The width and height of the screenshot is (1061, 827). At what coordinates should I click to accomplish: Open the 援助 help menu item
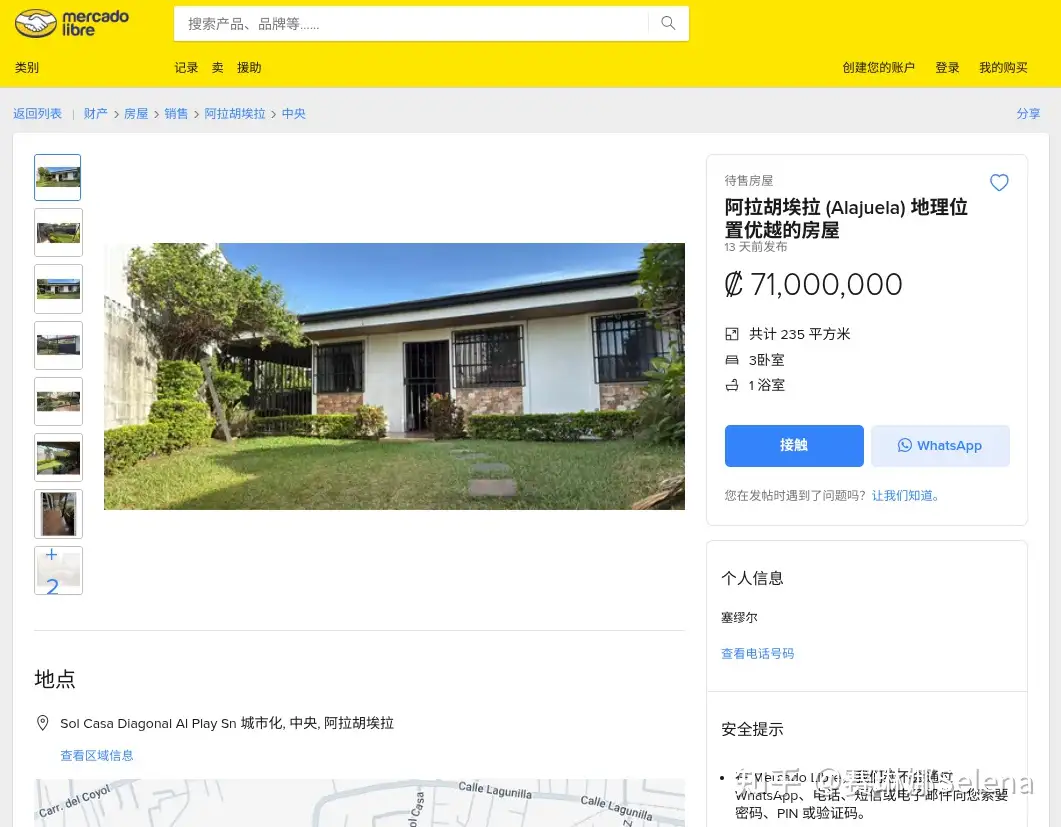tap(249, 68)
